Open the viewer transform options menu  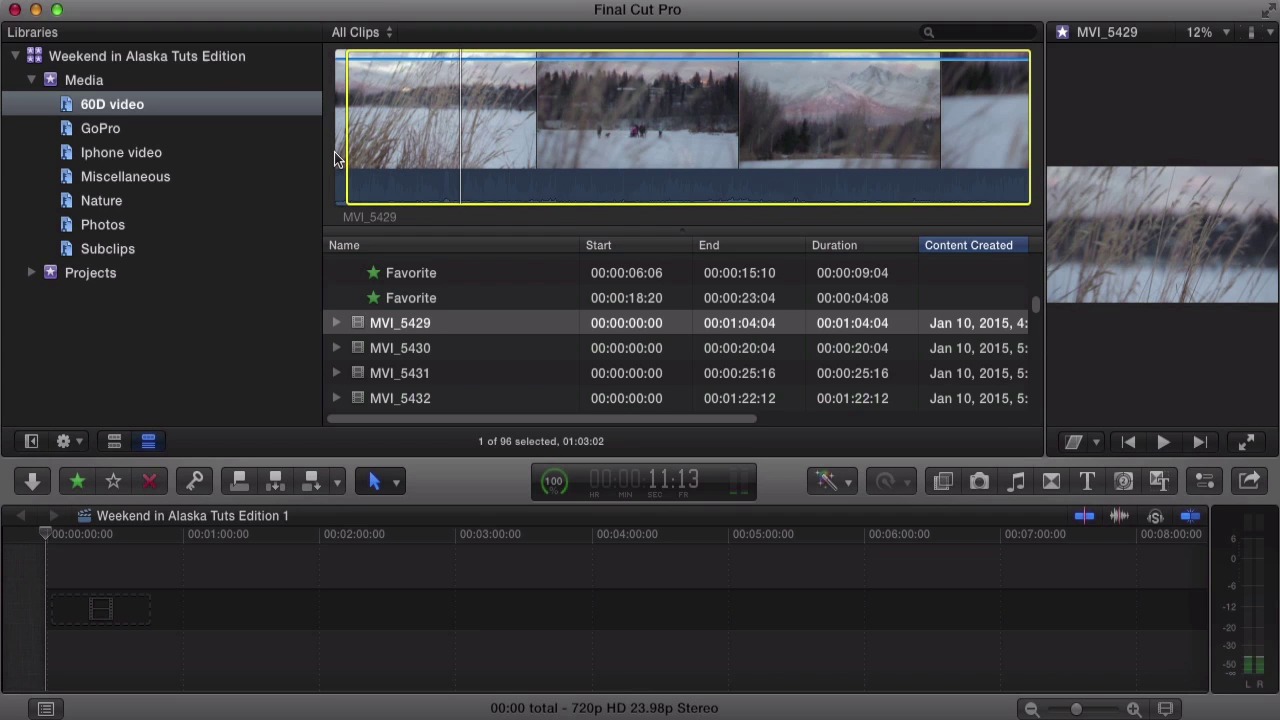[1080, 442]
